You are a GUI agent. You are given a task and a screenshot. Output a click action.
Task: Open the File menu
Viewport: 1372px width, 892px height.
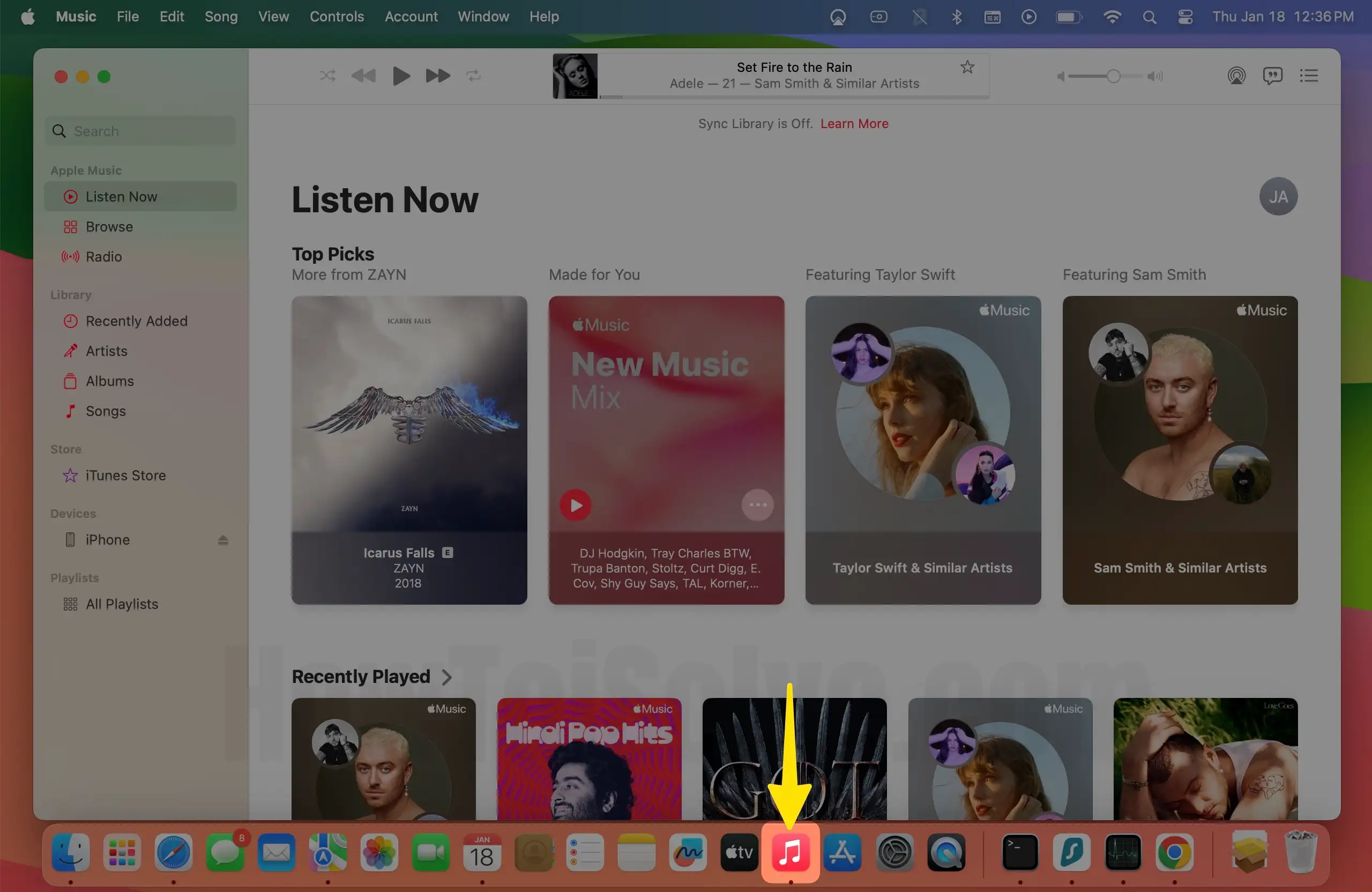tap(128, 17)
